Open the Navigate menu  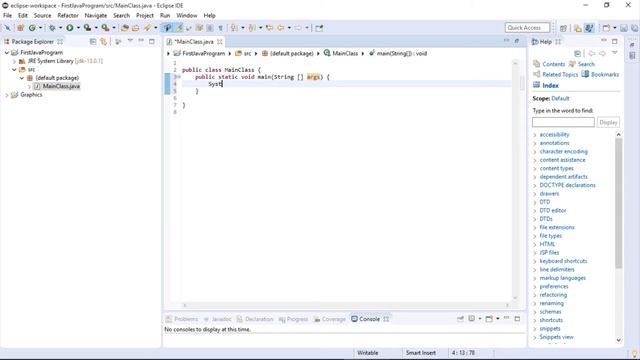pyautogui.click(x=96, y=16)
